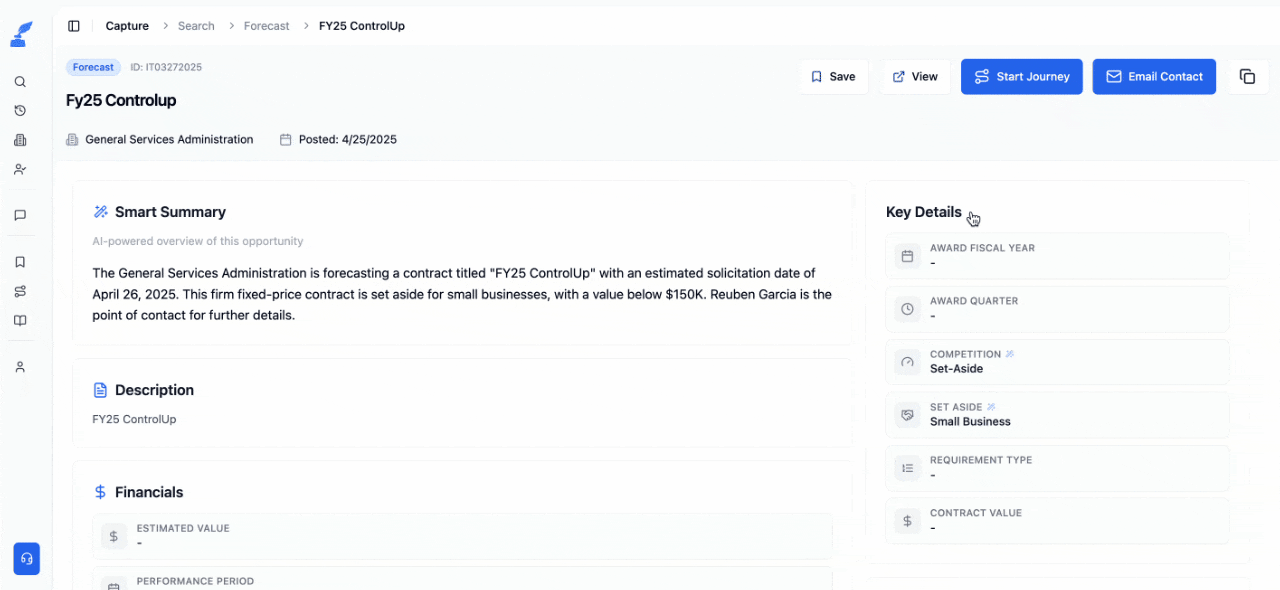Toggle the sidebar collapse panel control

tap(73, 25)
